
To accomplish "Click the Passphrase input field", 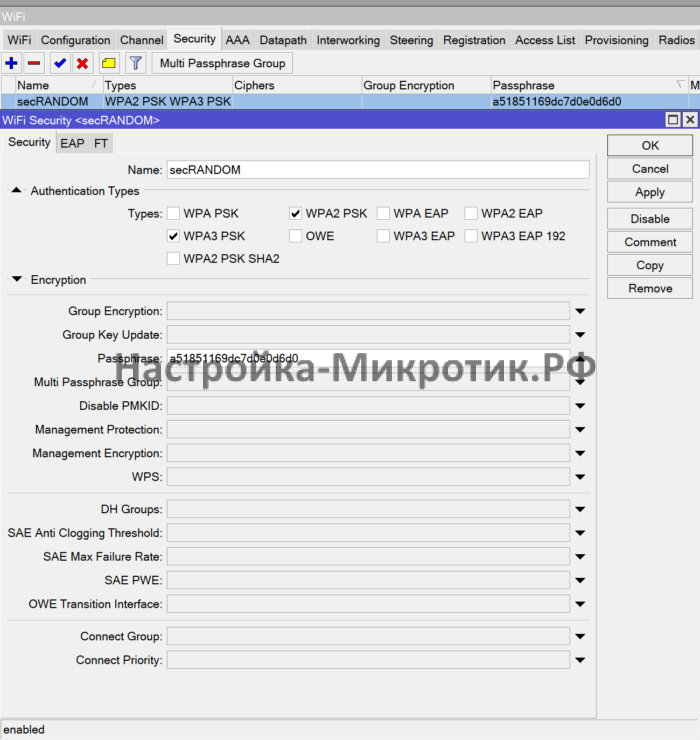I will (368, 358).
